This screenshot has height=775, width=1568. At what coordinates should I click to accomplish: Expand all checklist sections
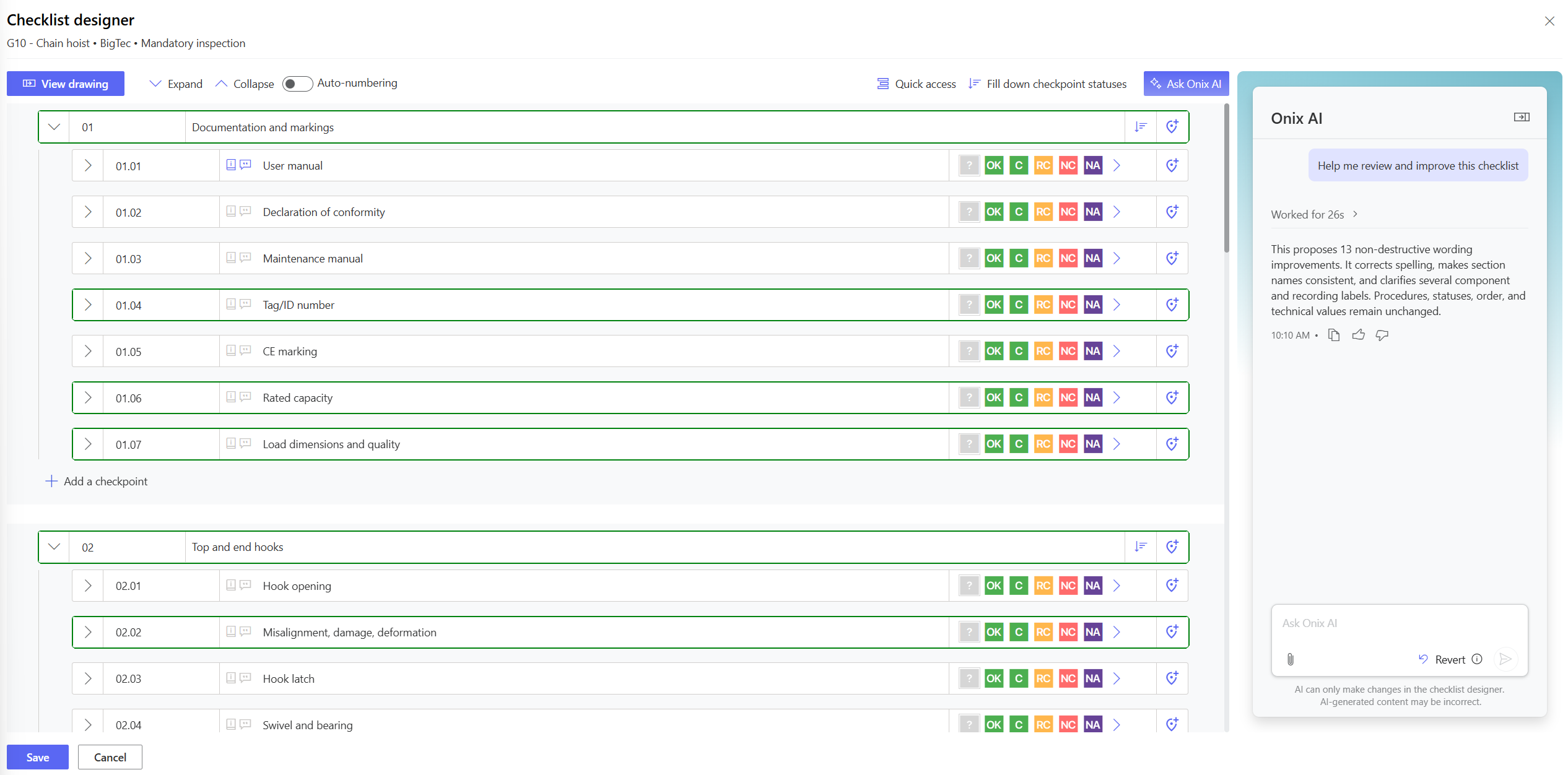pyautogui.click(x=176, y=84)
